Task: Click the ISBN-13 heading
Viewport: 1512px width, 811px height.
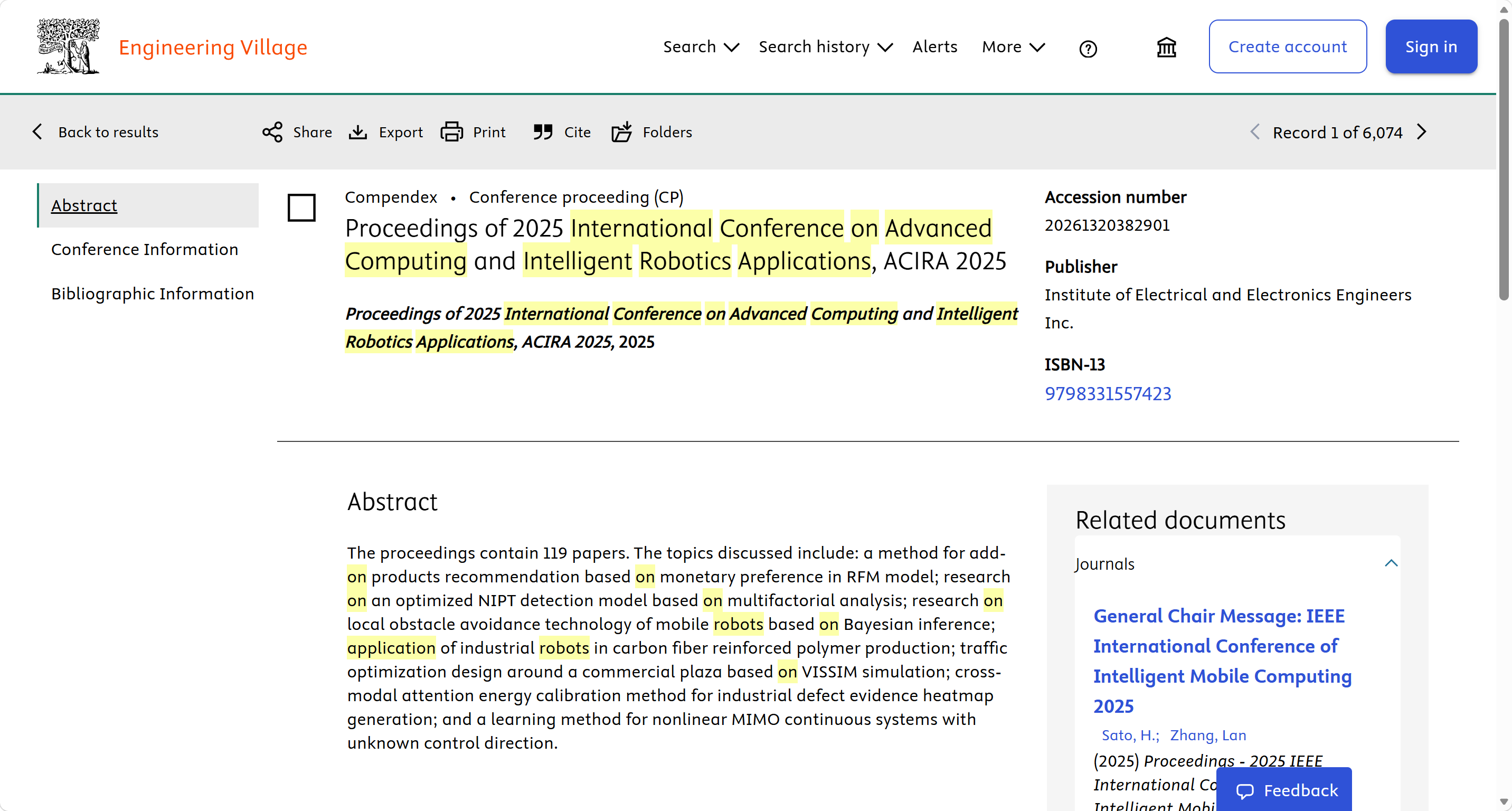Action: [x=1074, y=365]
